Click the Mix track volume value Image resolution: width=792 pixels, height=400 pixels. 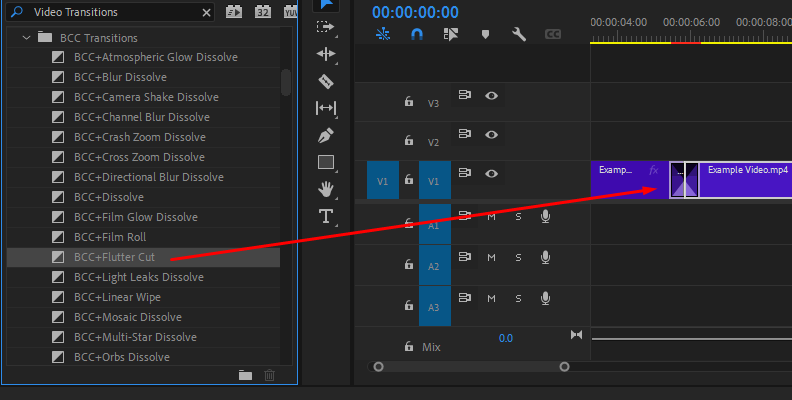tap(506, 338)
